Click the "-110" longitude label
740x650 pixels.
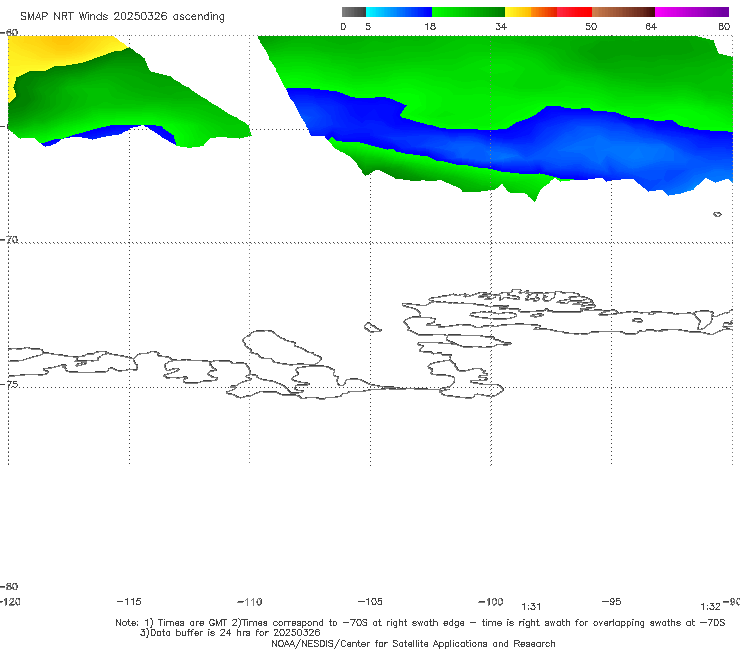(x=250, y=602)
